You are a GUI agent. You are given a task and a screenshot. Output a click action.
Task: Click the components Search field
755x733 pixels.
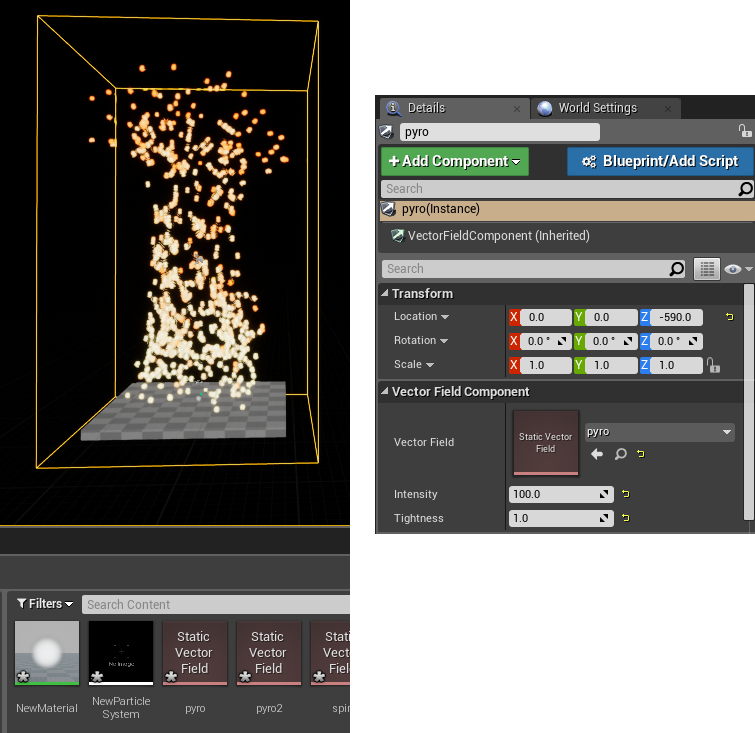point(560,189)
